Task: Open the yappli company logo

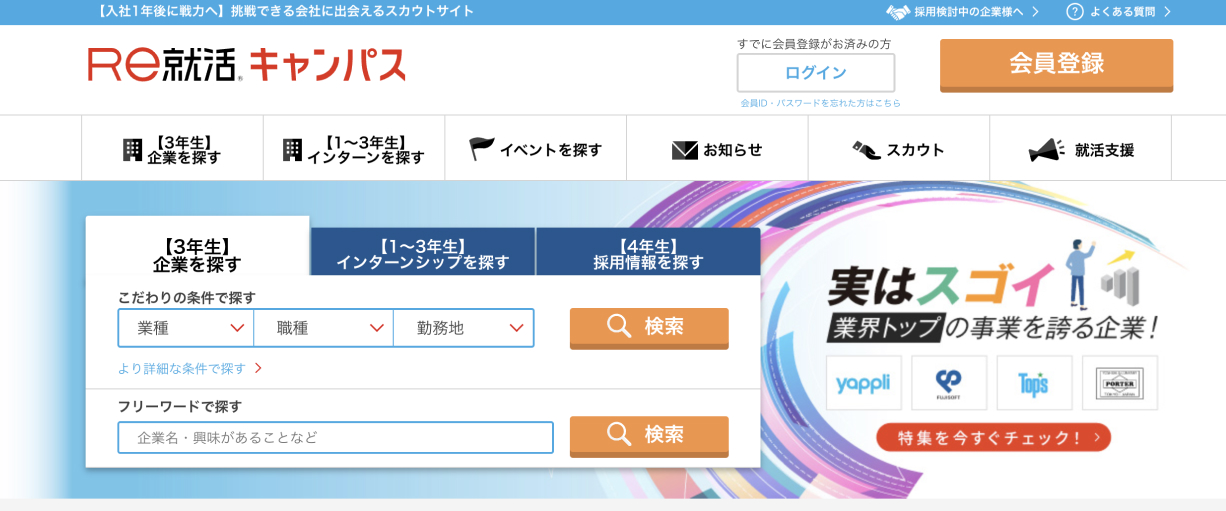Action: [864, 383]
